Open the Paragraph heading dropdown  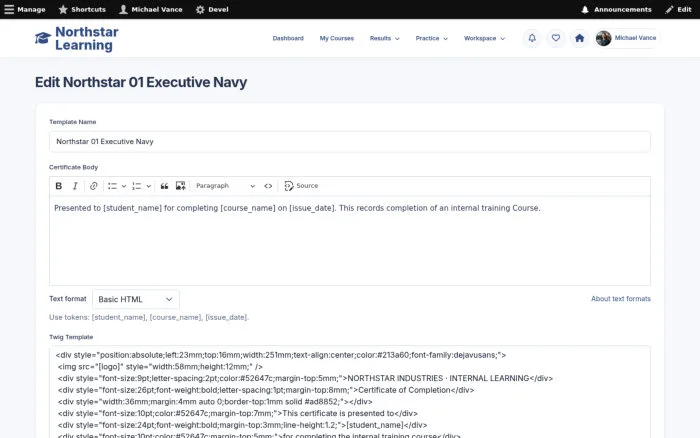(x=225, y=186)
